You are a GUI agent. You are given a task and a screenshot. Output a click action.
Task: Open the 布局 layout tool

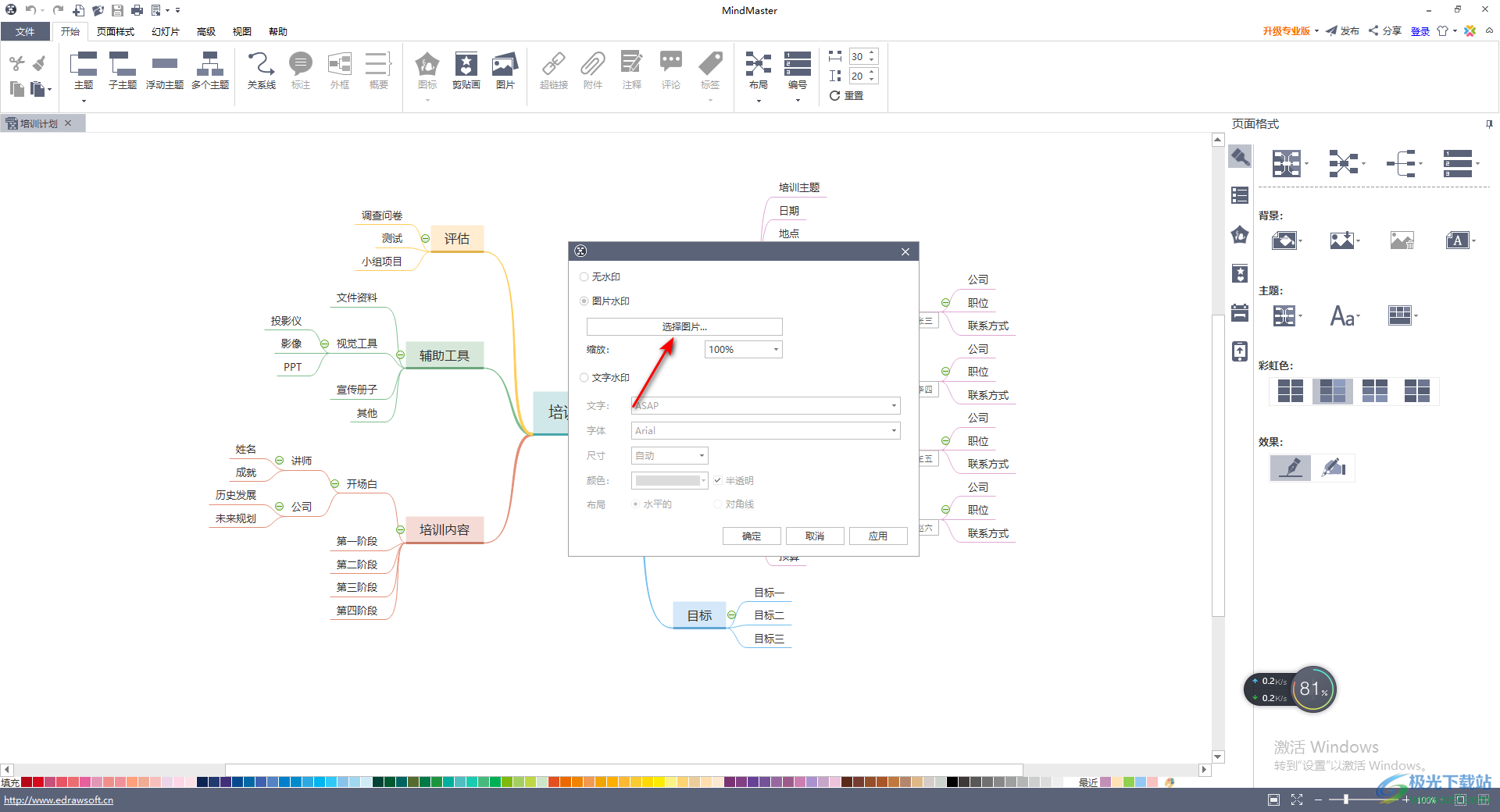click(x=758, y=70)
